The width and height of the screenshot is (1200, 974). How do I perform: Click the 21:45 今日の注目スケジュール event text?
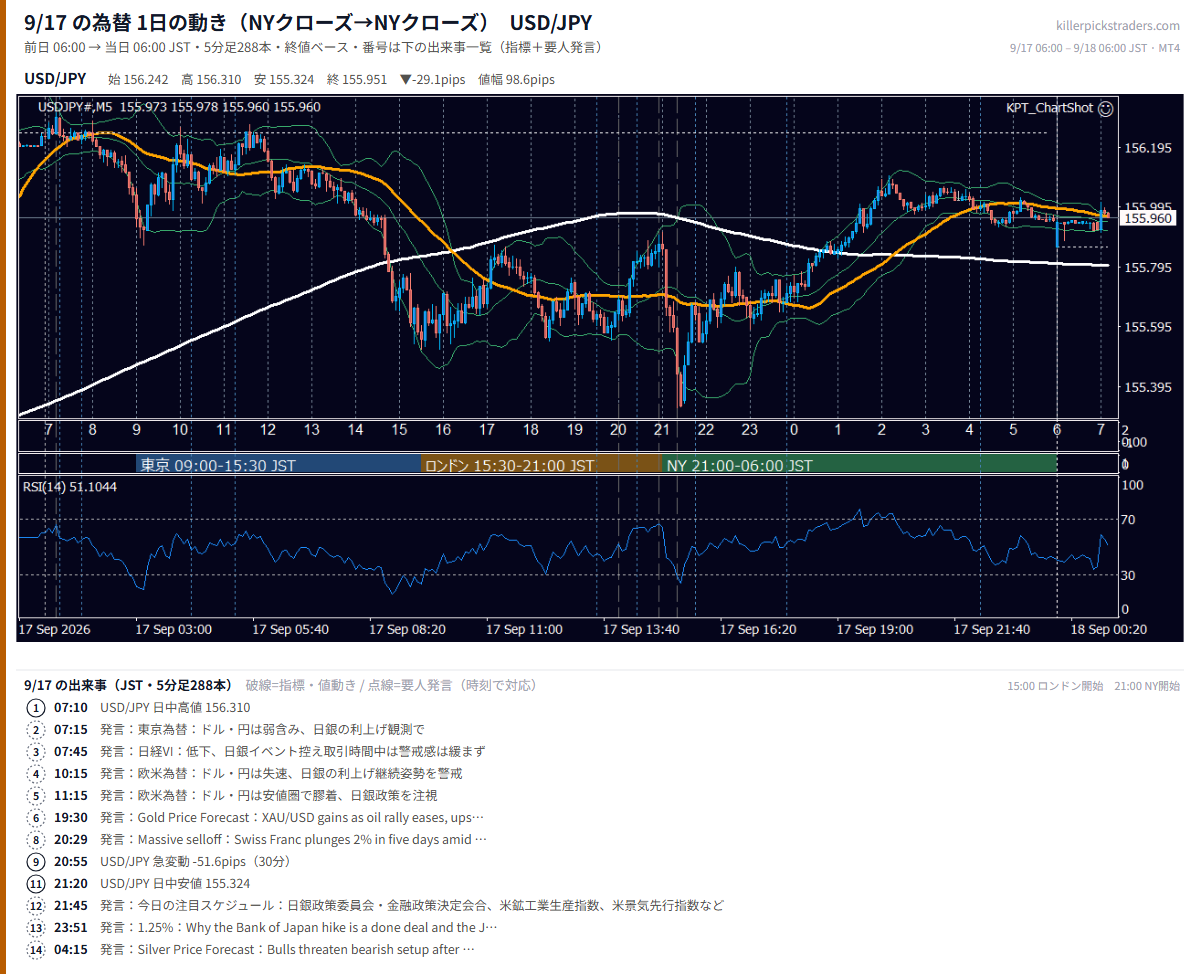click(x=412, y=905)
